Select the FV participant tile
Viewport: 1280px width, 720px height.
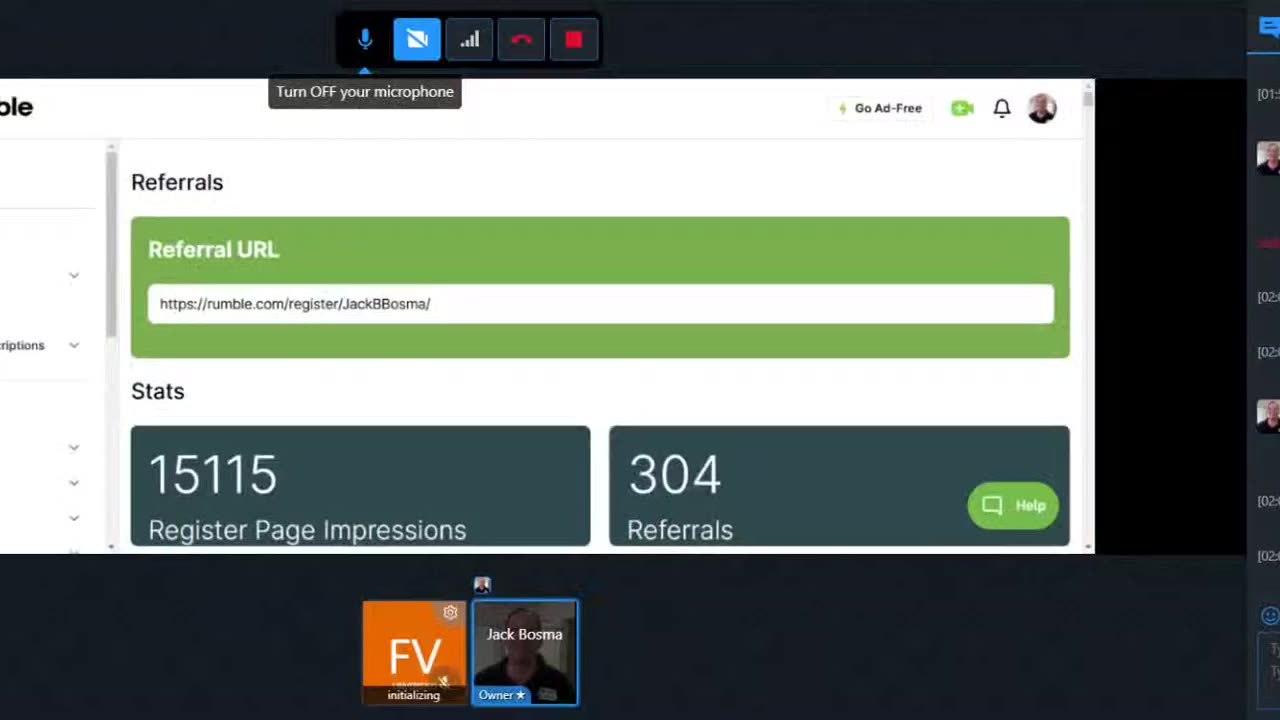[414, 652]
